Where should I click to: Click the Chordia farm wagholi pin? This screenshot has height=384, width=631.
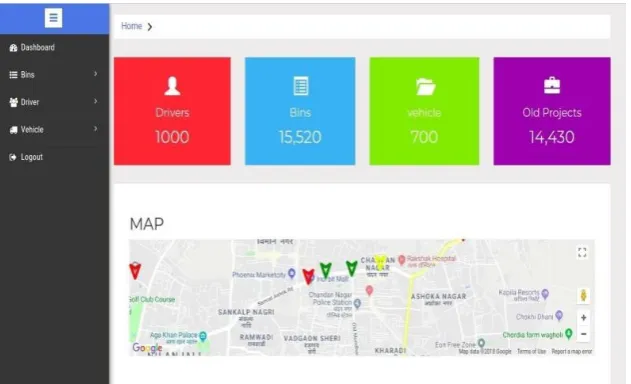[x=569, y=333]
